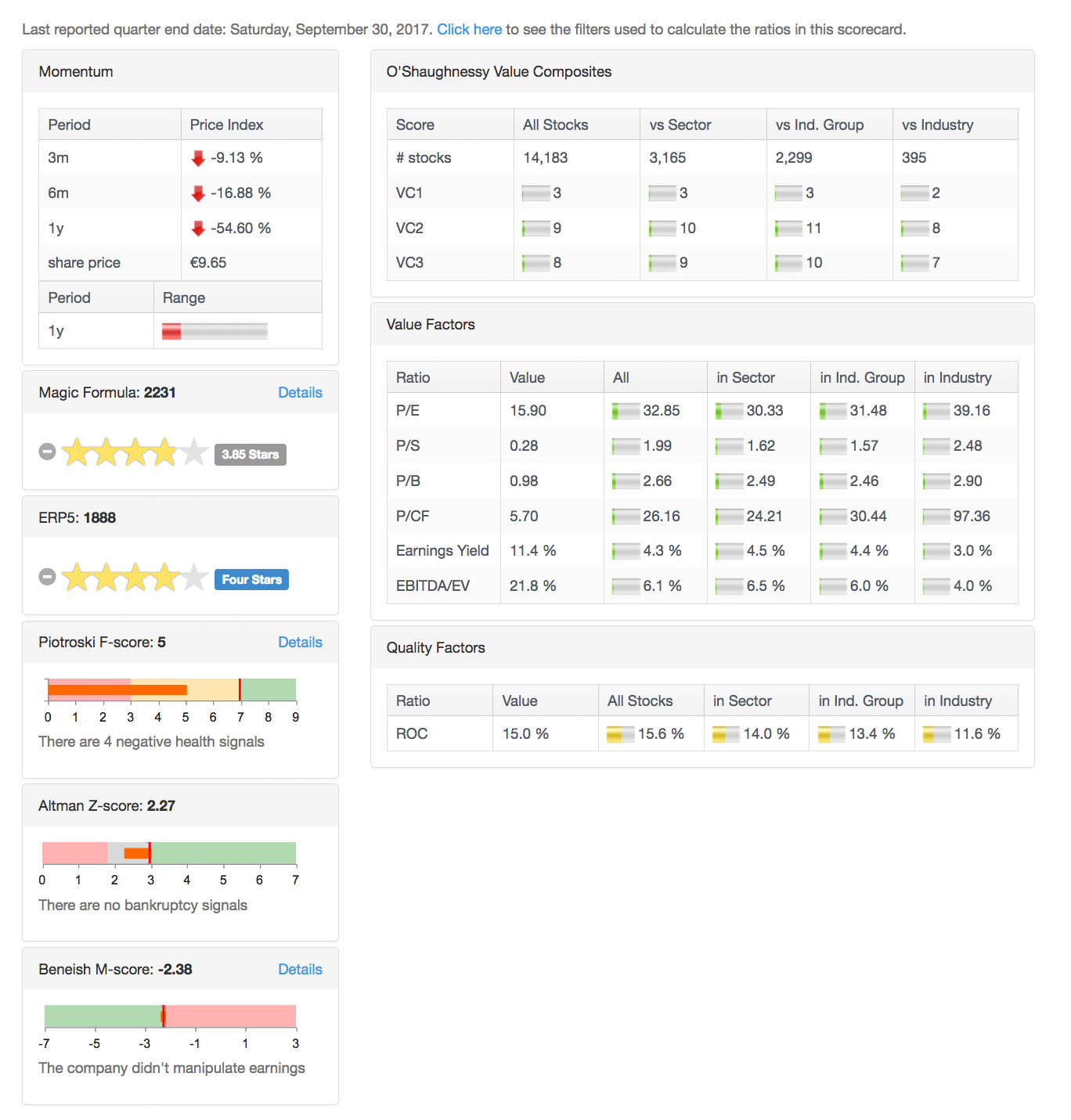Click the 'vs Industry' column header
This screenshot has width=1071, height=1120.
(x=937, y=124)
